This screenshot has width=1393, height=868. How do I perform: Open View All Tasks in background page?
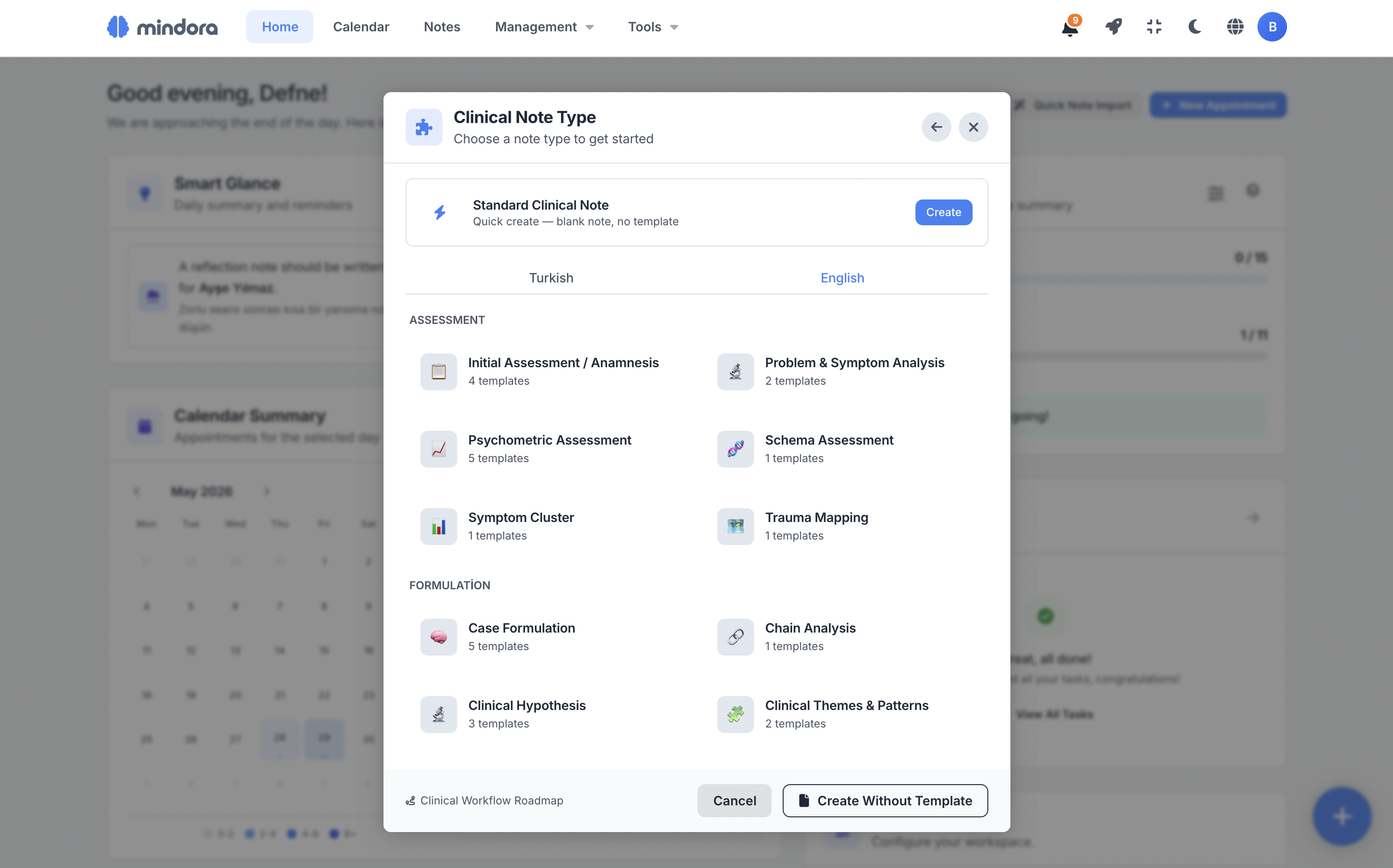(1054, 714)
